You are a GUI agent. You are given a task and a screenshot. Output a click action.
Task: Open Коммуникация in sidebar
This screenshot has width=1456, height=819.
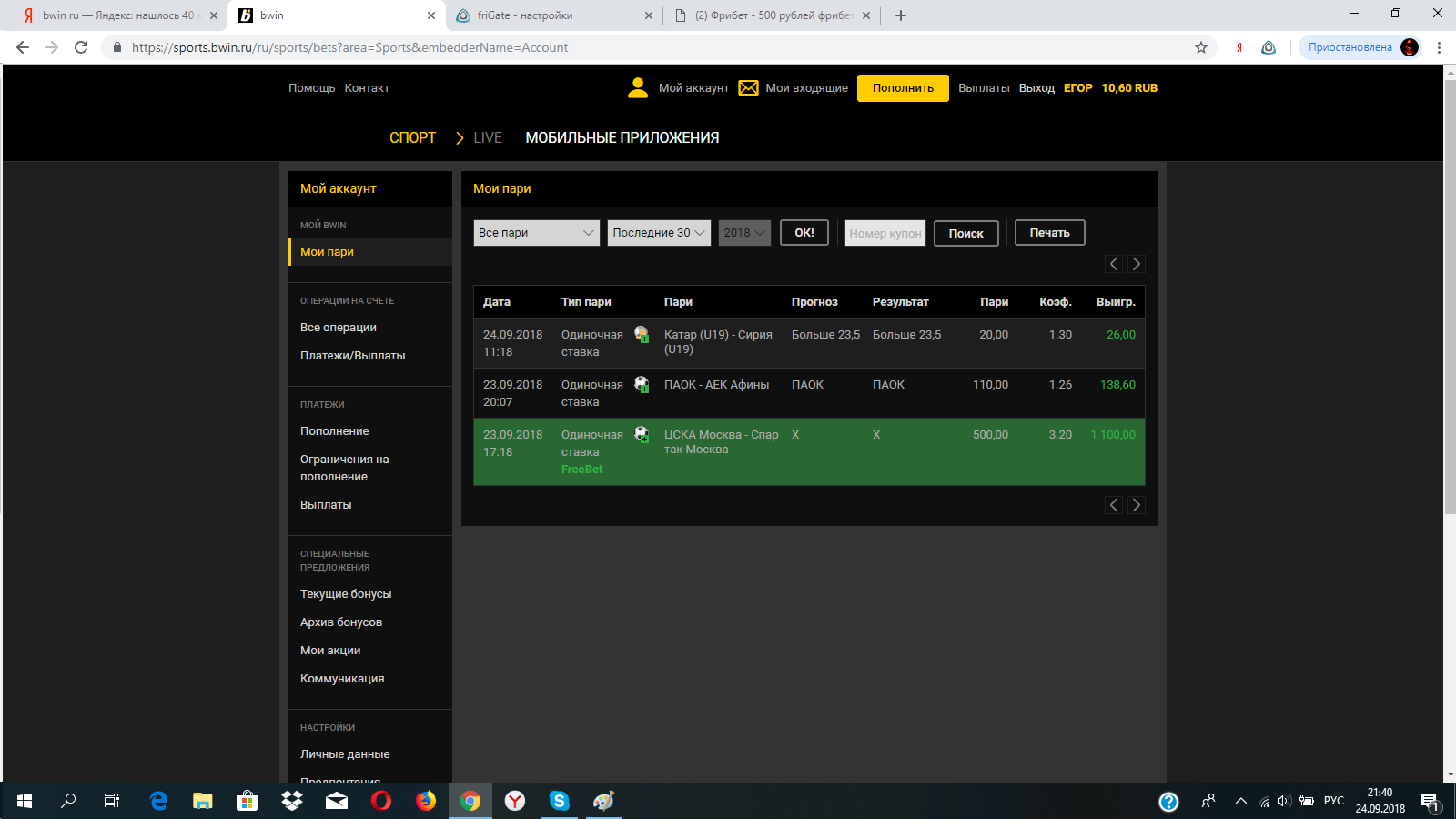pyautogui.click(x=342, y=679)
